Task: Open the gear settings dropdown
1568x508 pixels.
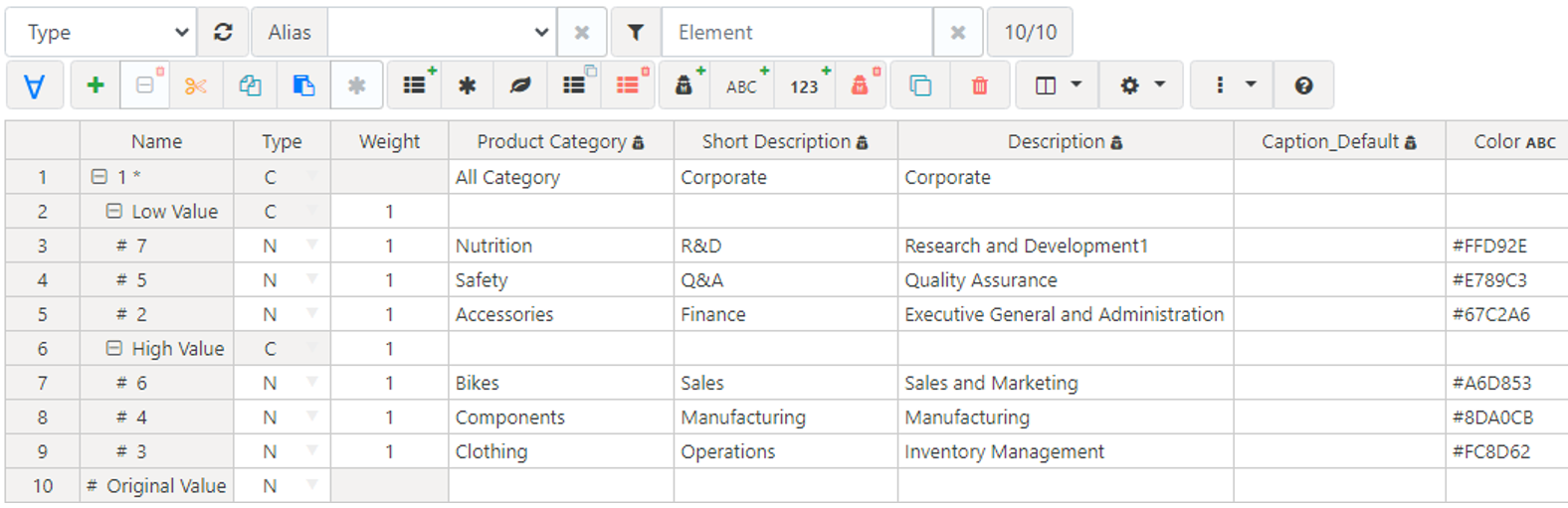Action: click(x=1141, y=85)
